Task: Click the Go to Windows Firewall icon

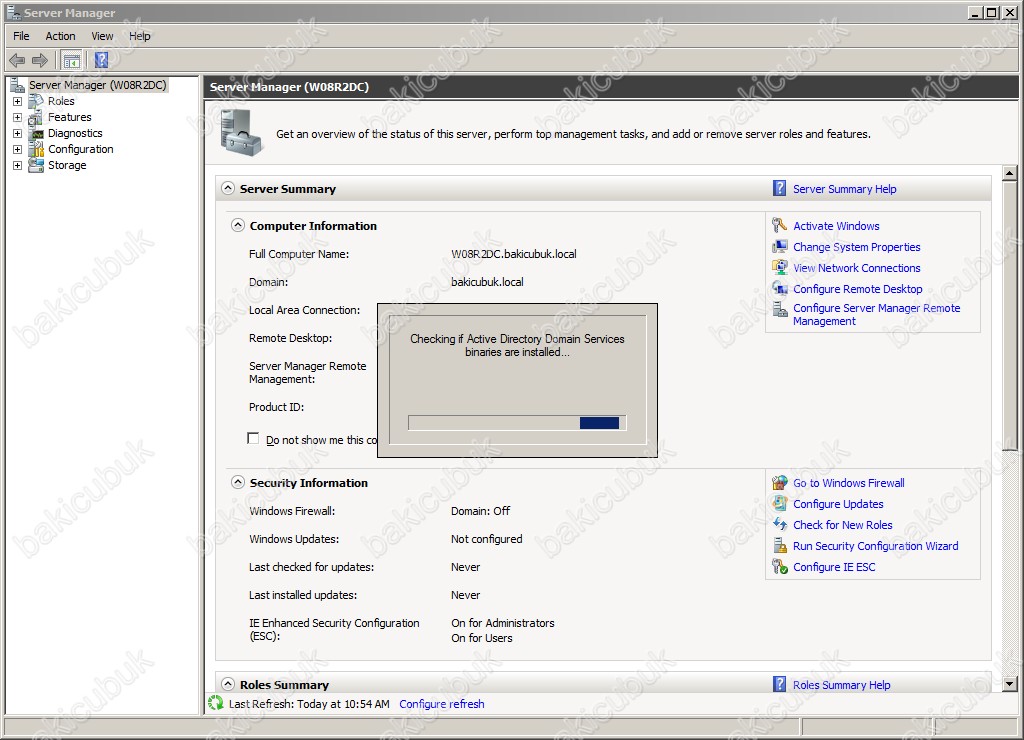Action: click(780, 483)
